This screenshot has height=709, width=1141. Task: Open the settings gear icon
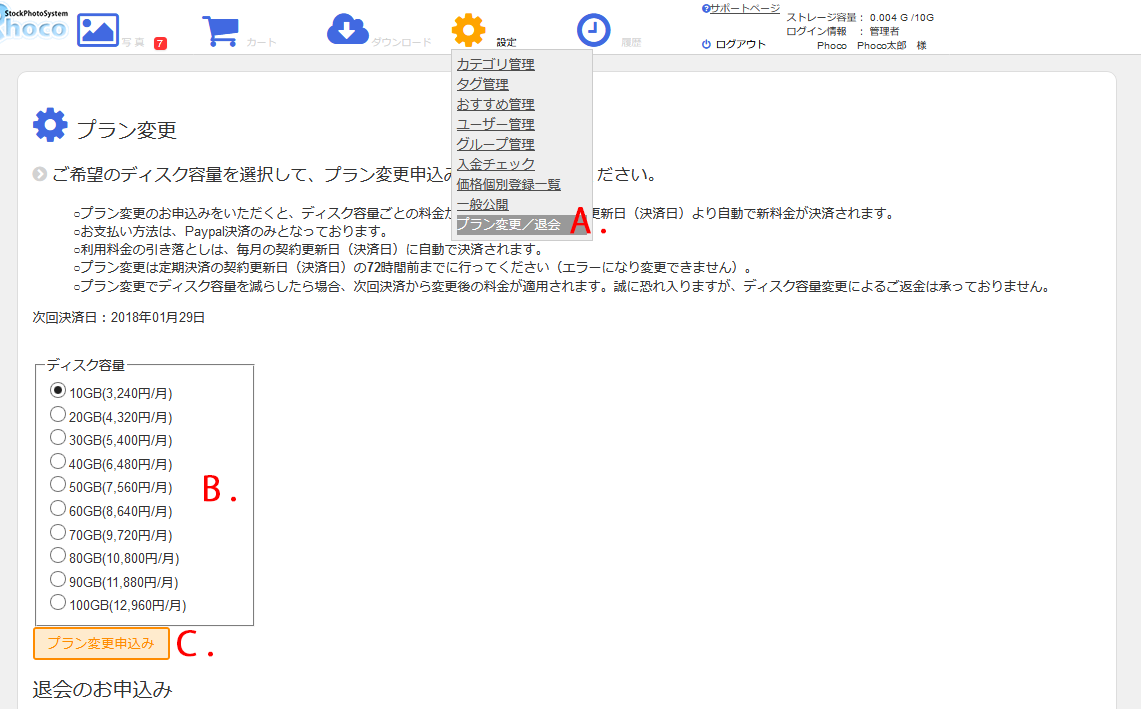pyautogui.click(x=468, y=30)
